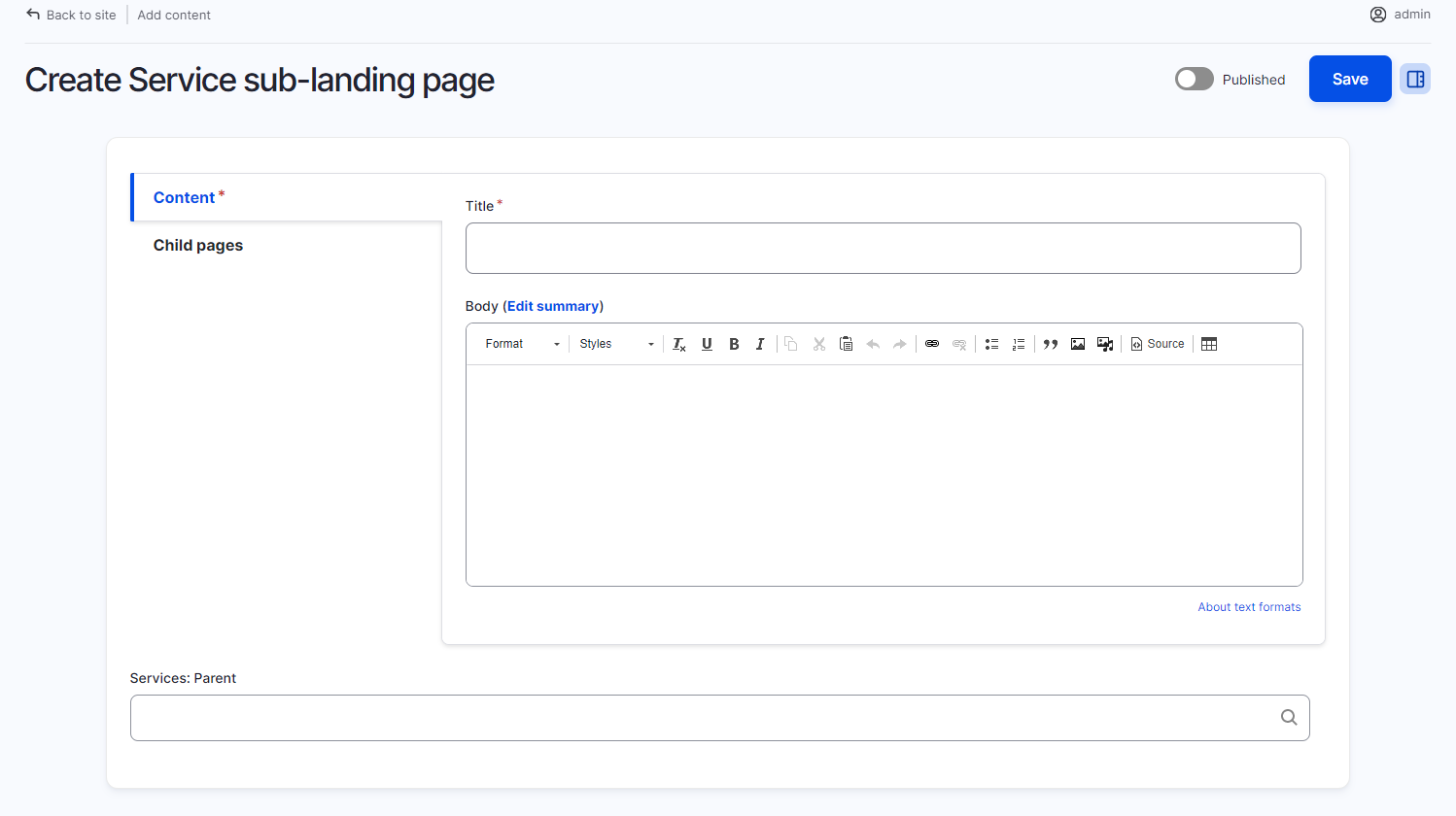Image resolution: width=1456 pixels, height=816 pixels.
Task: Click the Services: Parent autocomplete field
Action: pyautogui.click(x=720, y=718)
